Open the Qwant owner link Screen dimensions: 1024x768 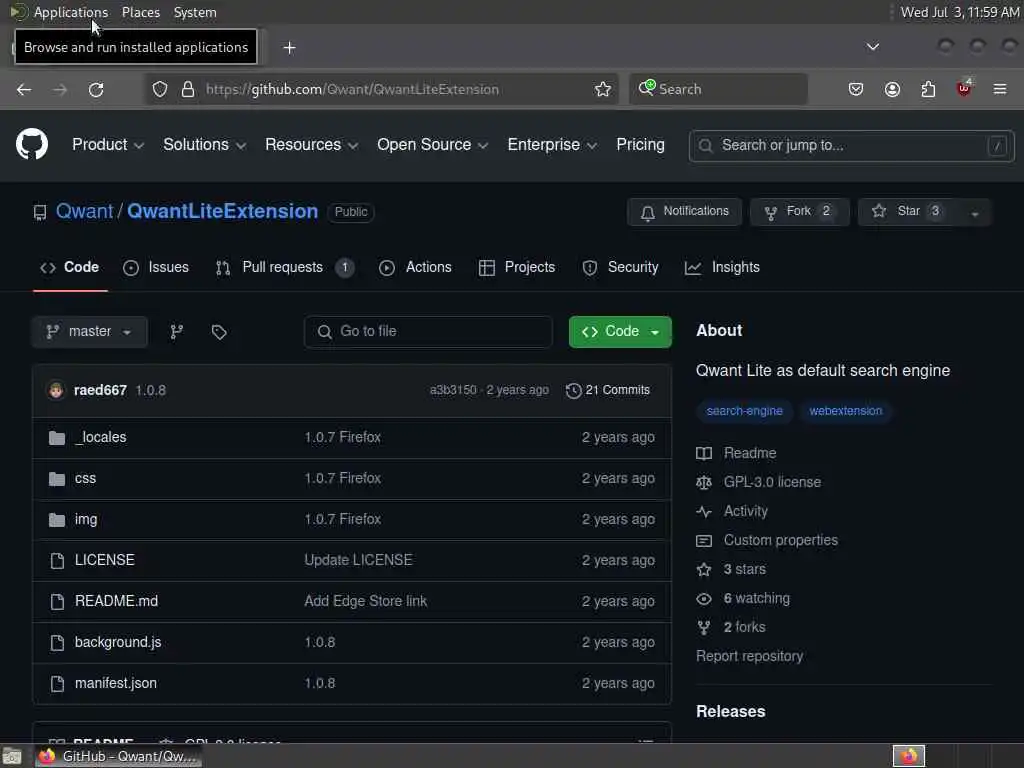[x=84, y=212]
